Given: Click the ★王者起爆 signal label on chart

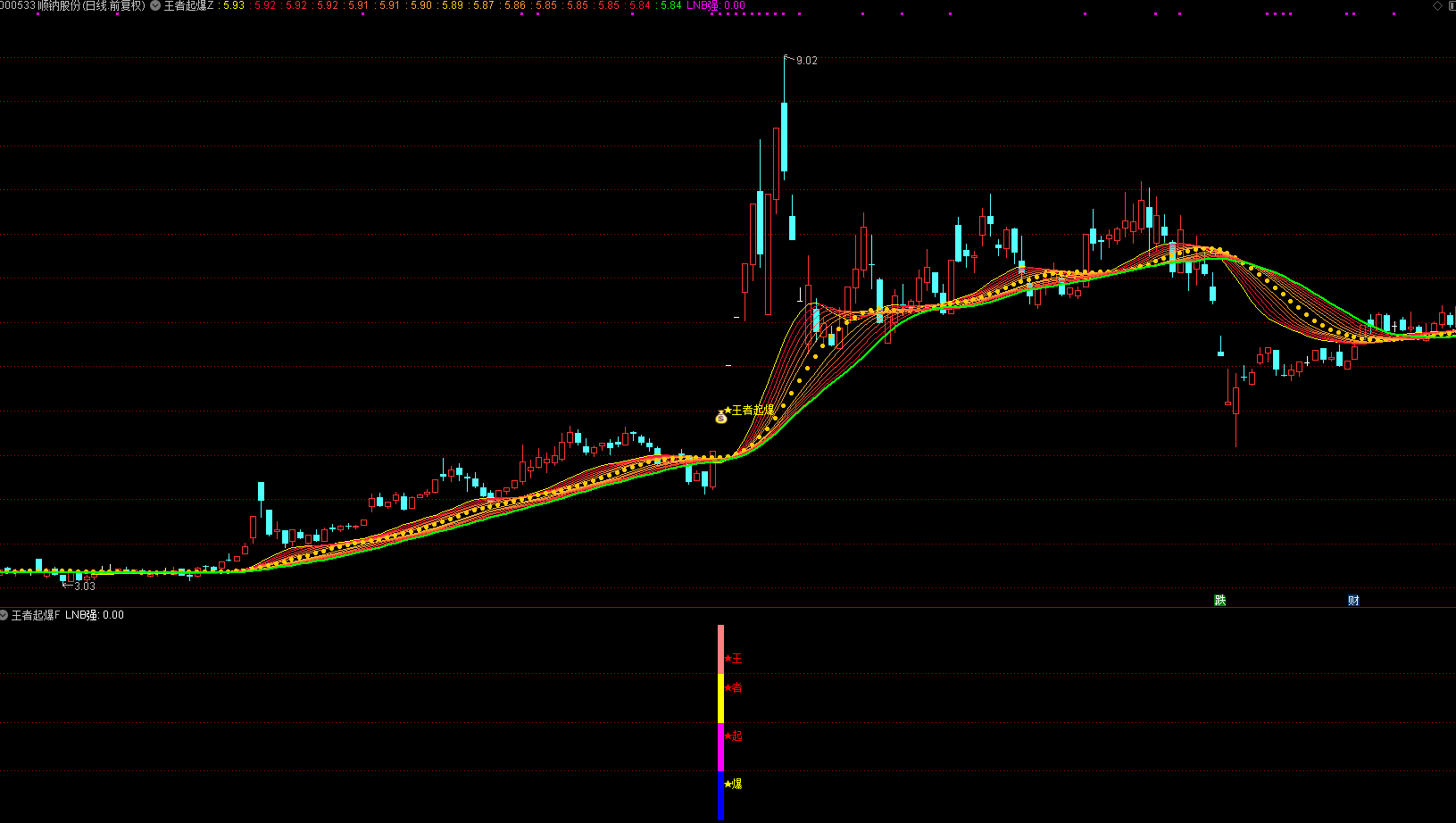Looking at the screenshot, I should pos(749,410).
